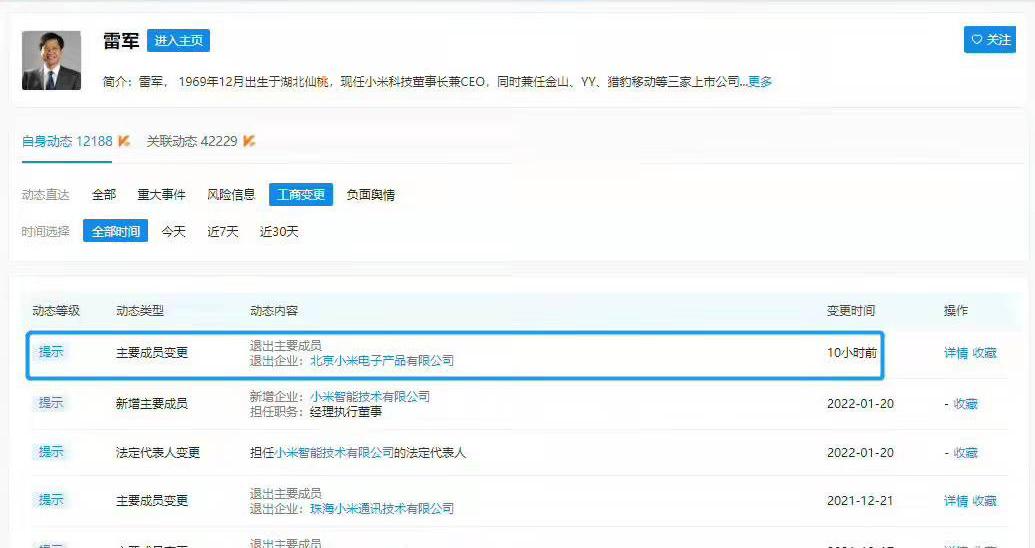Click the 2021-12-21 date cell

click(x=860, y=500)
